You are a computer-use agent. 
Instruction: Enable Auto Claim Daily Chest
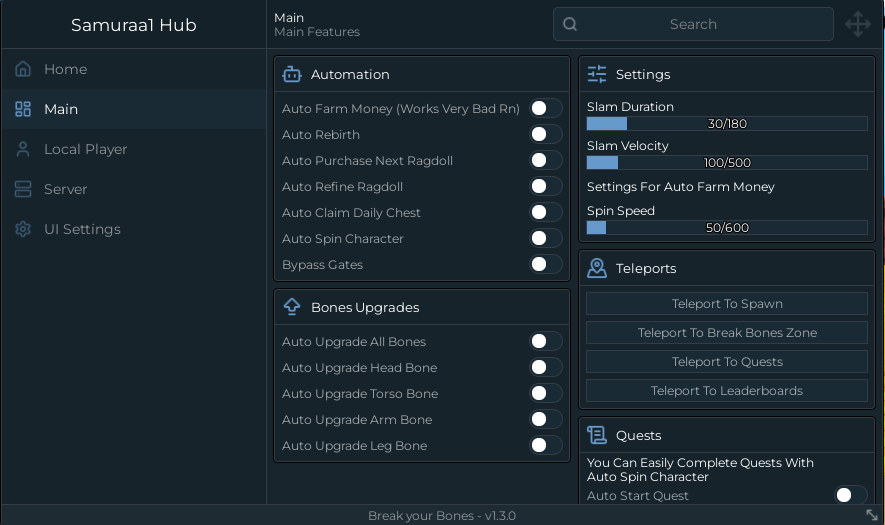point(546,212)
